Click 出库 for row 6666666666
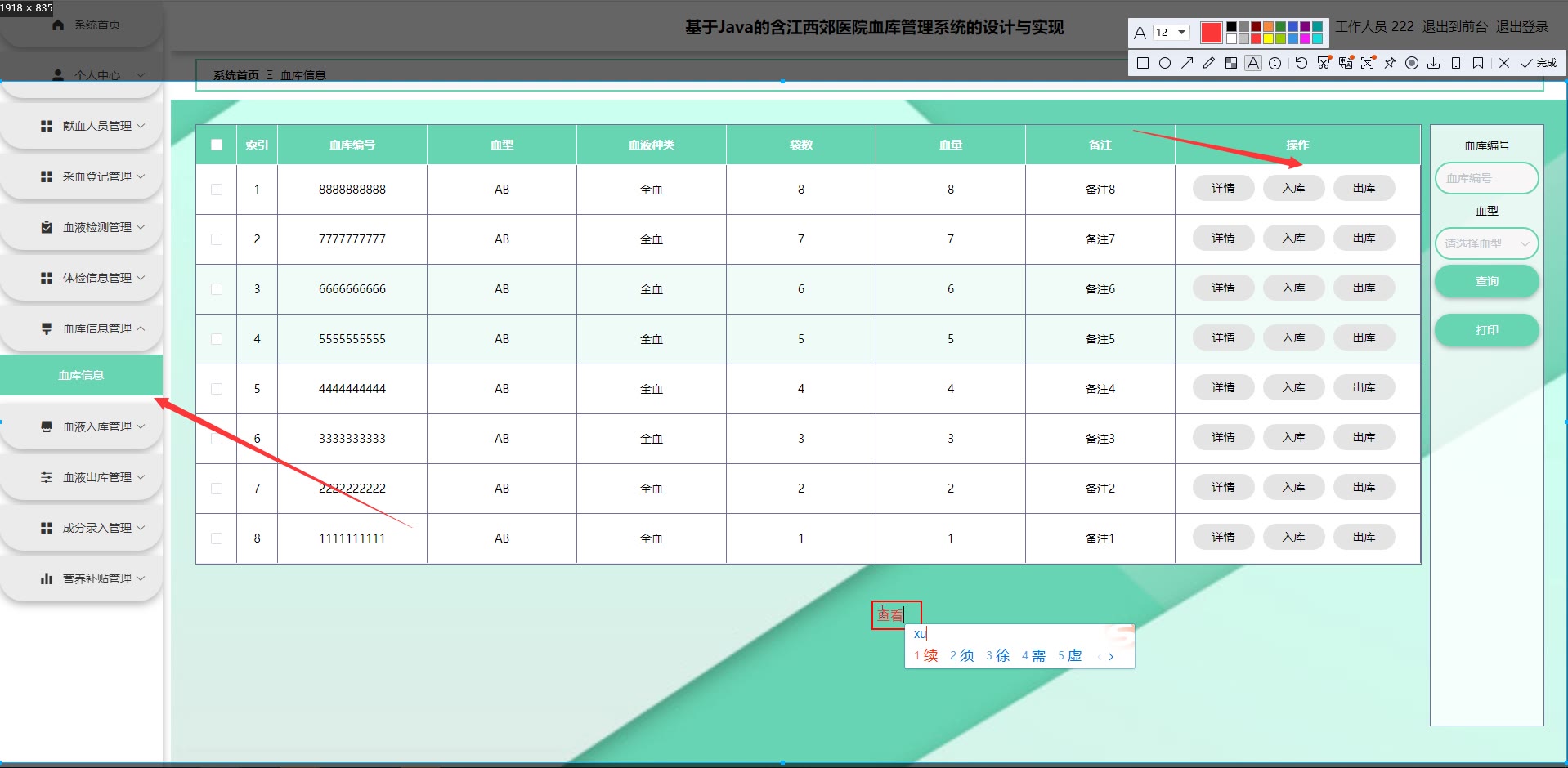This screenshot has width=1568, height=768. point(1364,288)
